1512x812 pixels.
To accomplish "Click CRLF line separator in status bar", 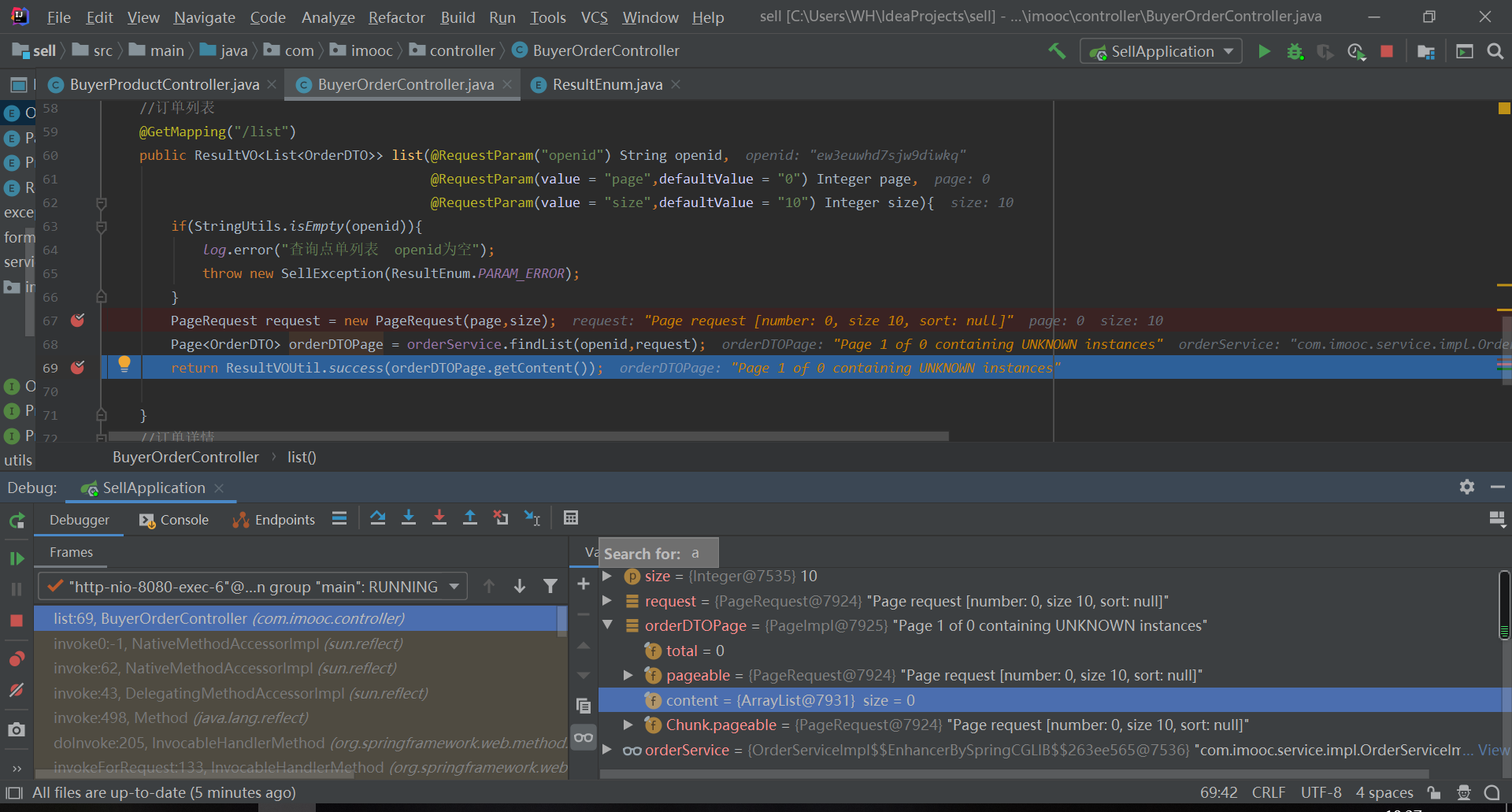I will (1269, 792).
